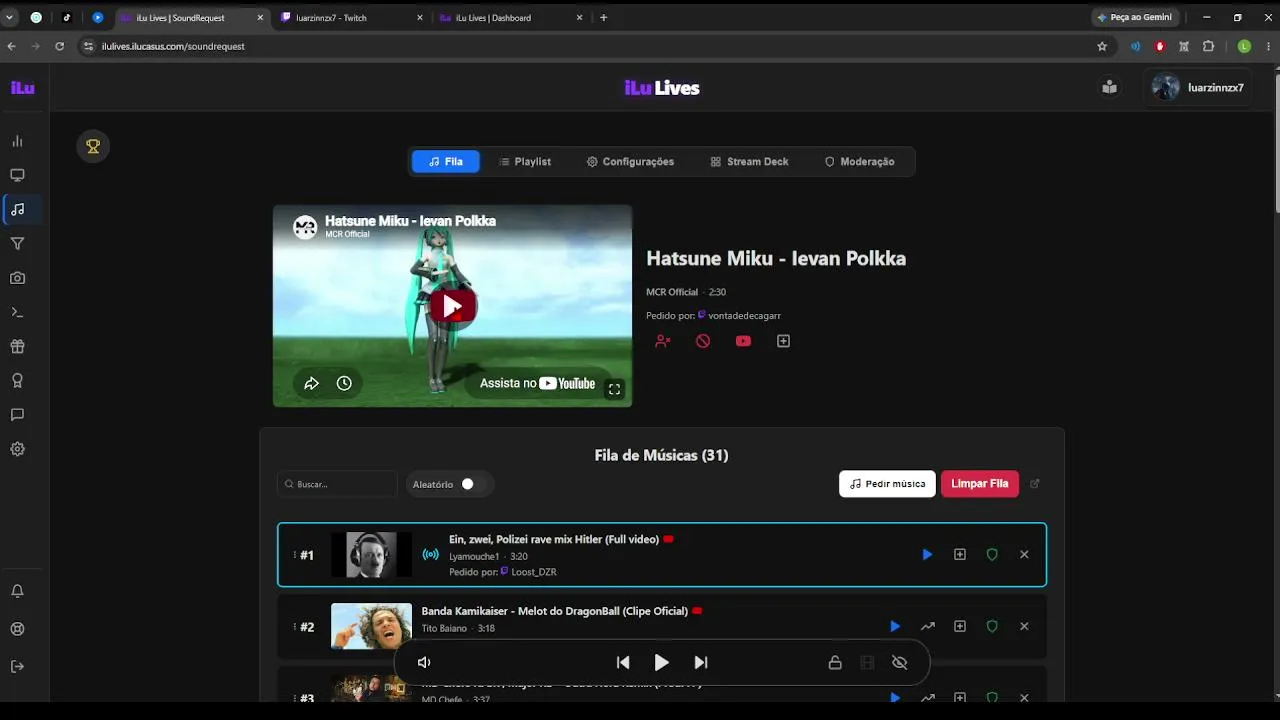Image resolution: width=1280 pixels, height=720 pixels.
Task: Switch to the iLu Lives Dashboard browser tab
Action: [510, 18]
